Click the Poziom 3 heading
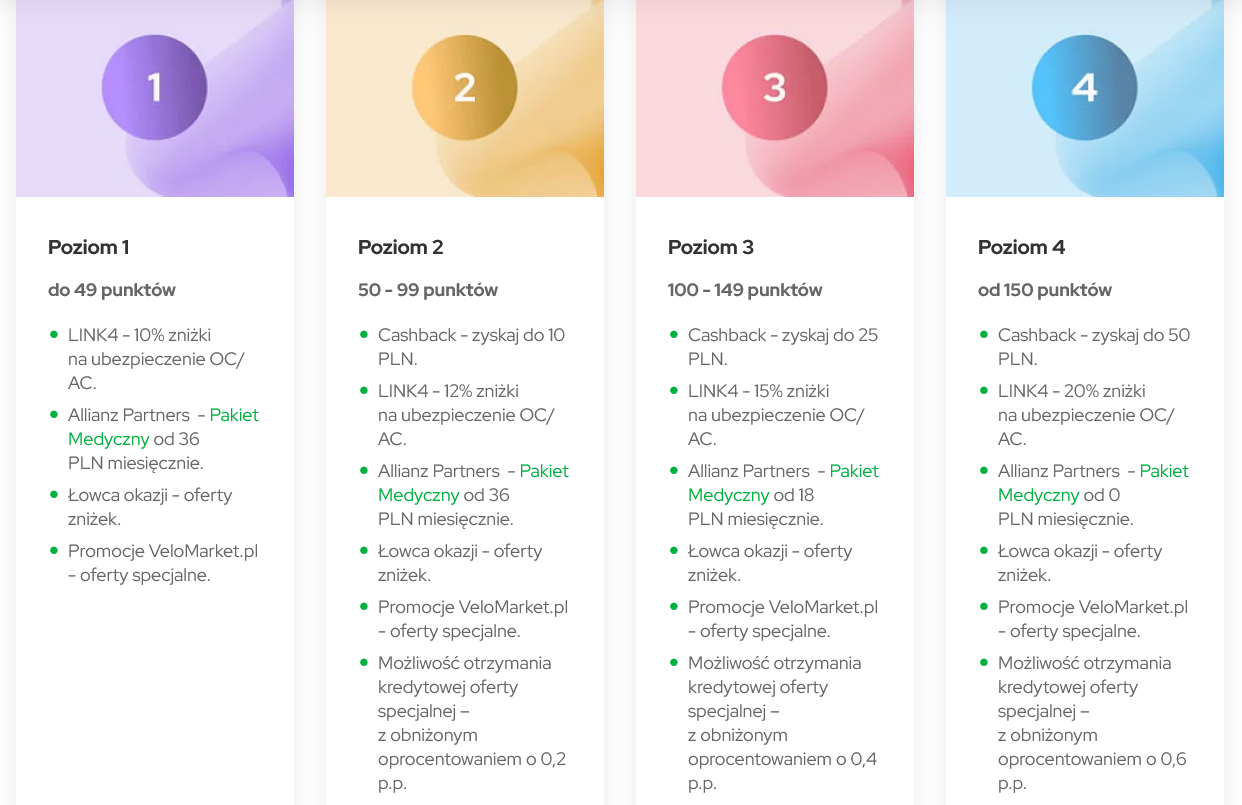The height and width of the screenshot is (805, 1242). click(711, 247)
